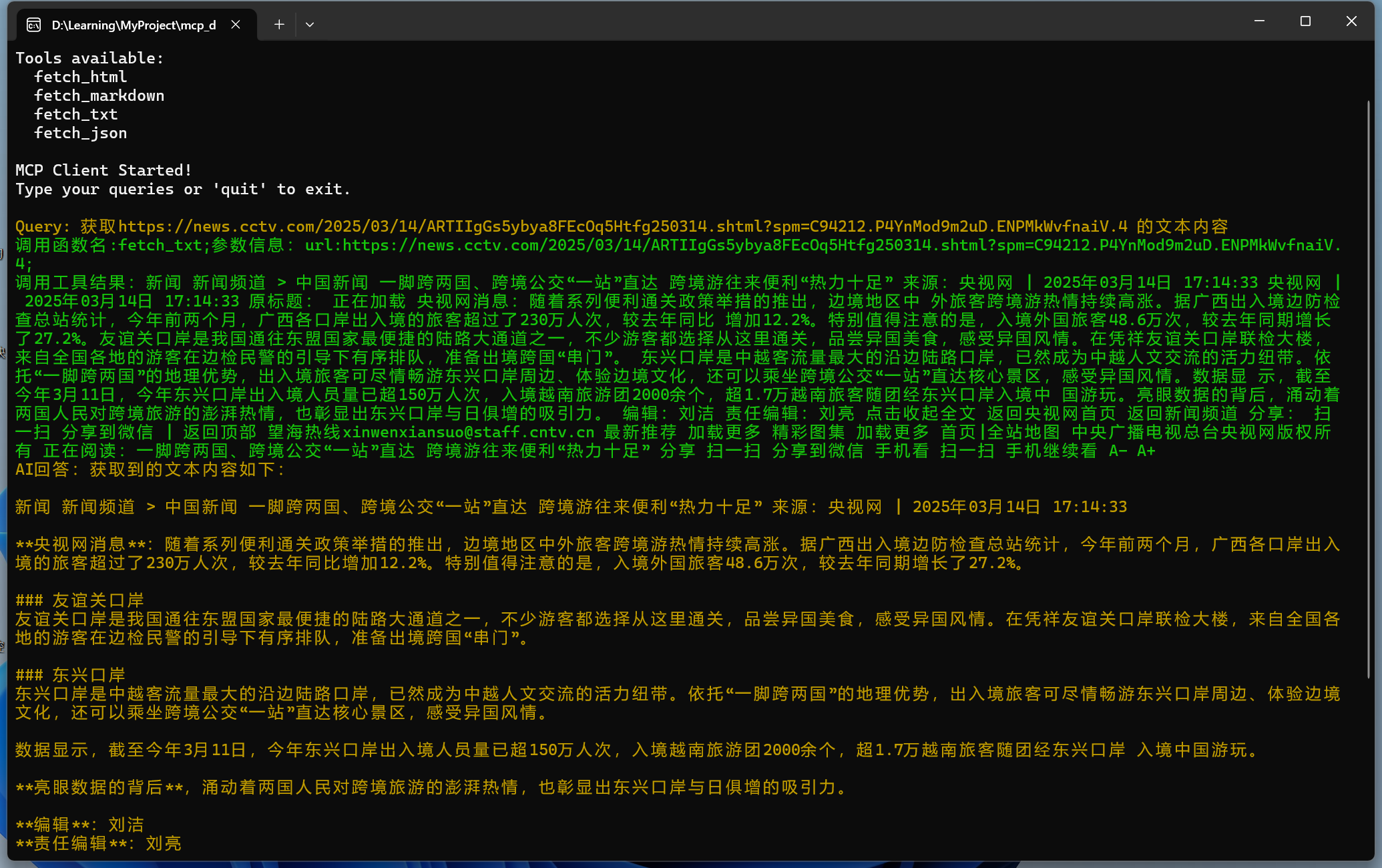Expand the new tab profile dropdown chevron
This screenshot has height=868, width=1382.
(x=310, y=25)
